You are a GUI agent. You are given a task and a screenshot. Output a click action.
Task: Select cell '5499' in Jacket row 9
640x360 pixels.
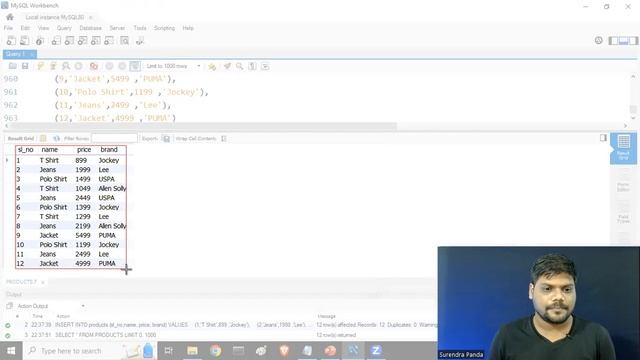coord(83,236)
